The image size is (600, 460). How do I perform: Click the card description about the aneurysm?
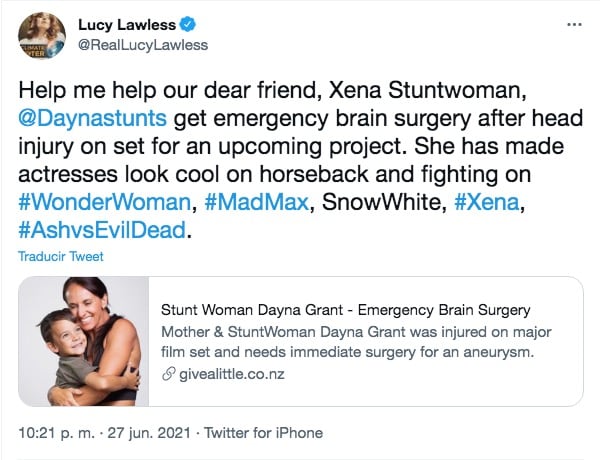tap(355, 341)
